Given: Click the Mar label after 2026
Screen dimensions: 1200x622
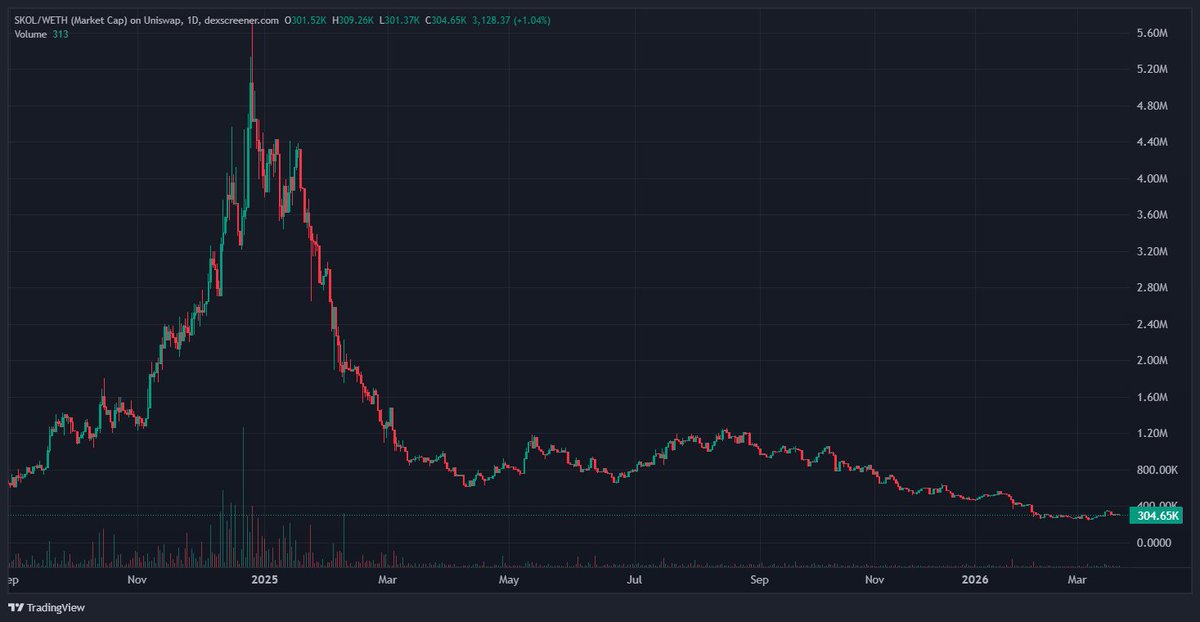Looking at the screenshot, I should click(1076, 580).
